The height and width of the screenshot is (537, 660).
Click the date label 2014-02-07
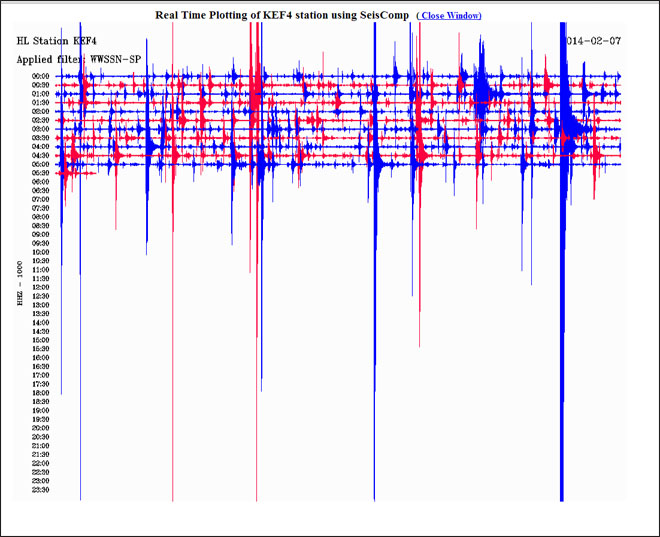[594, 41]
